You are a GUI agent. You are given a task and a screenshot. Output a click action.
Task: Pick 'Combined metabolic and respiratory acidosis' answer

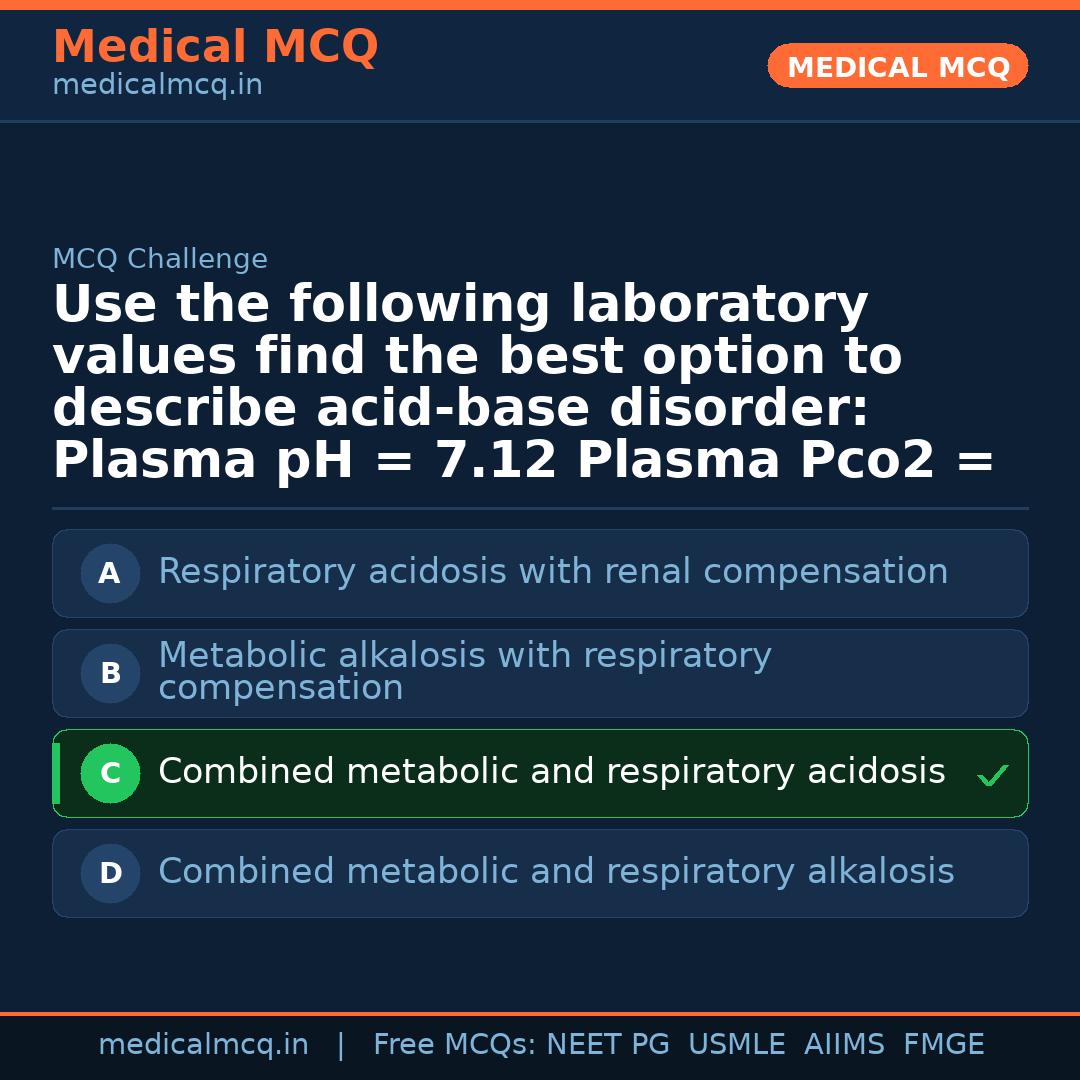[551, 772]
